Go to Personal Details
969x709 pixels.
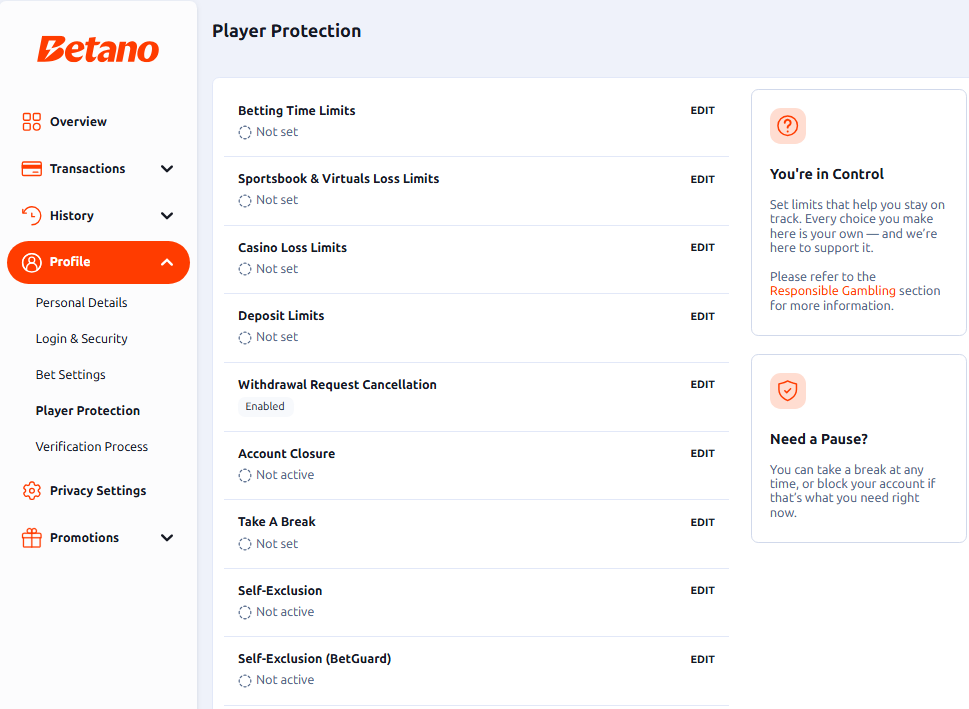tap(82, 303)
